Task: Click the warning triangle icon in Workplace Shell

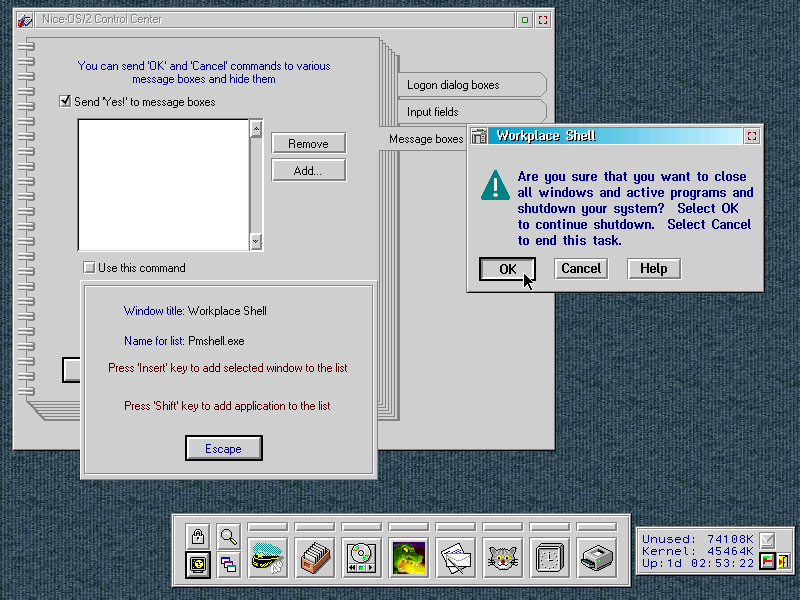Action: [495, 185]
